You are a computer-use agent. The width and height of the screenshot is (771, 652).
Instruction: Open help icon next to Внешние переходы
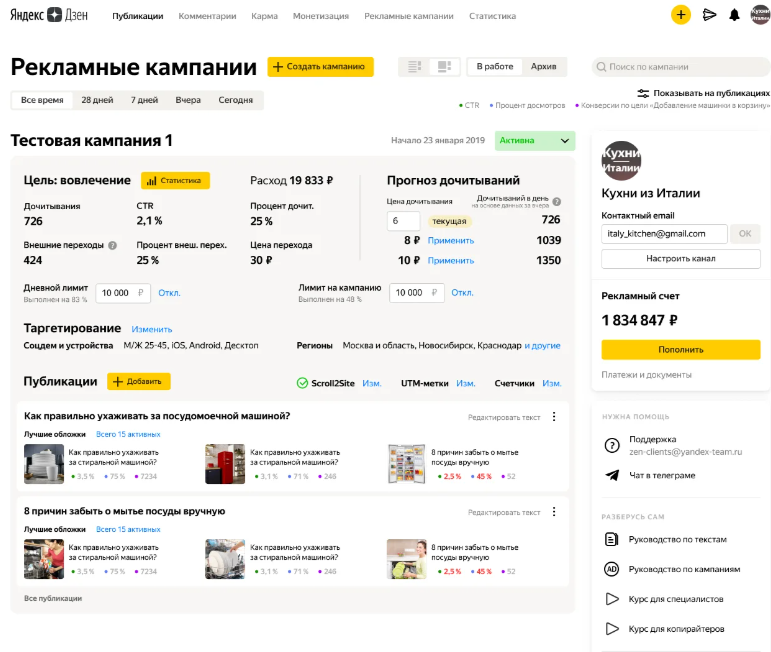[x=112, y=245]
